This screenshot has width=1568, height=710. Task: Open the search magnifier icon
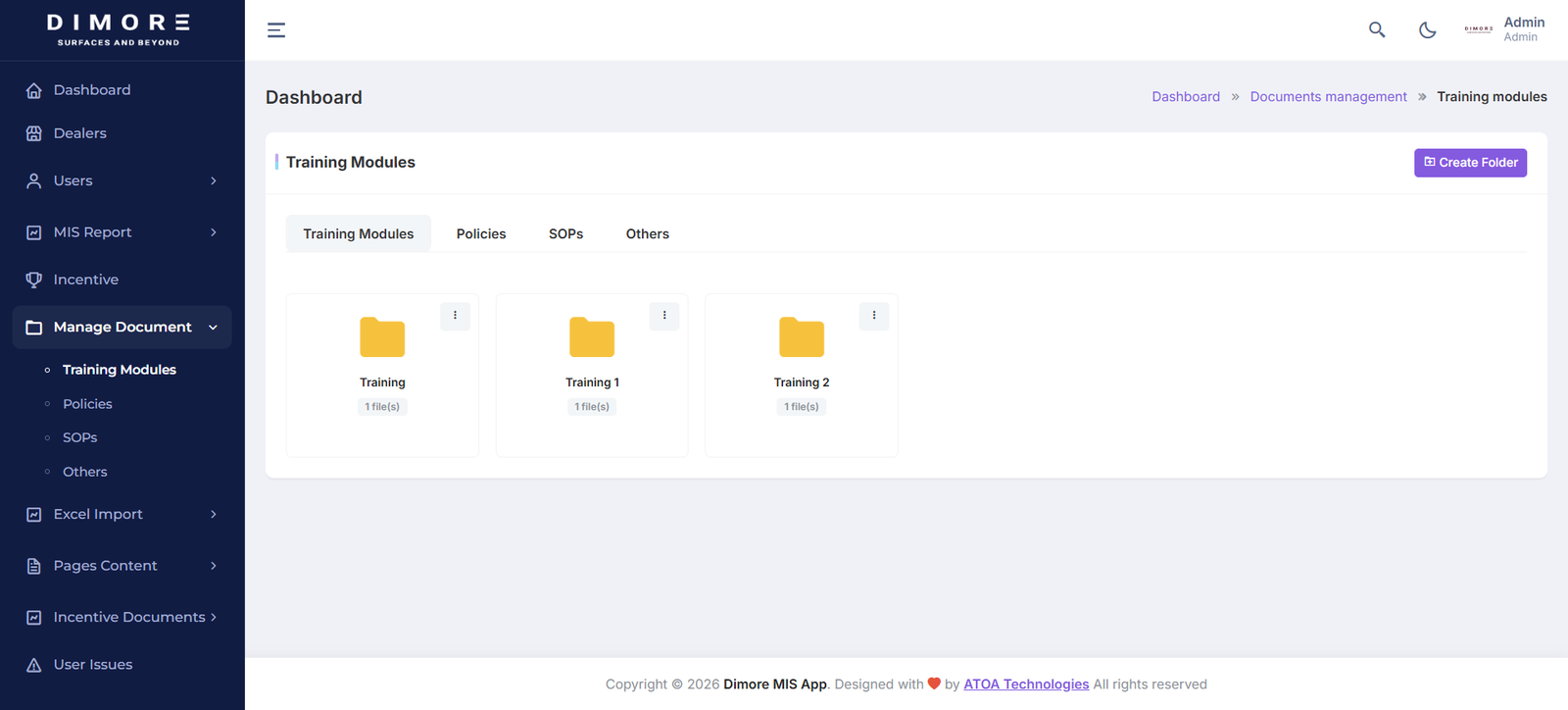(x=1377, y=29)
